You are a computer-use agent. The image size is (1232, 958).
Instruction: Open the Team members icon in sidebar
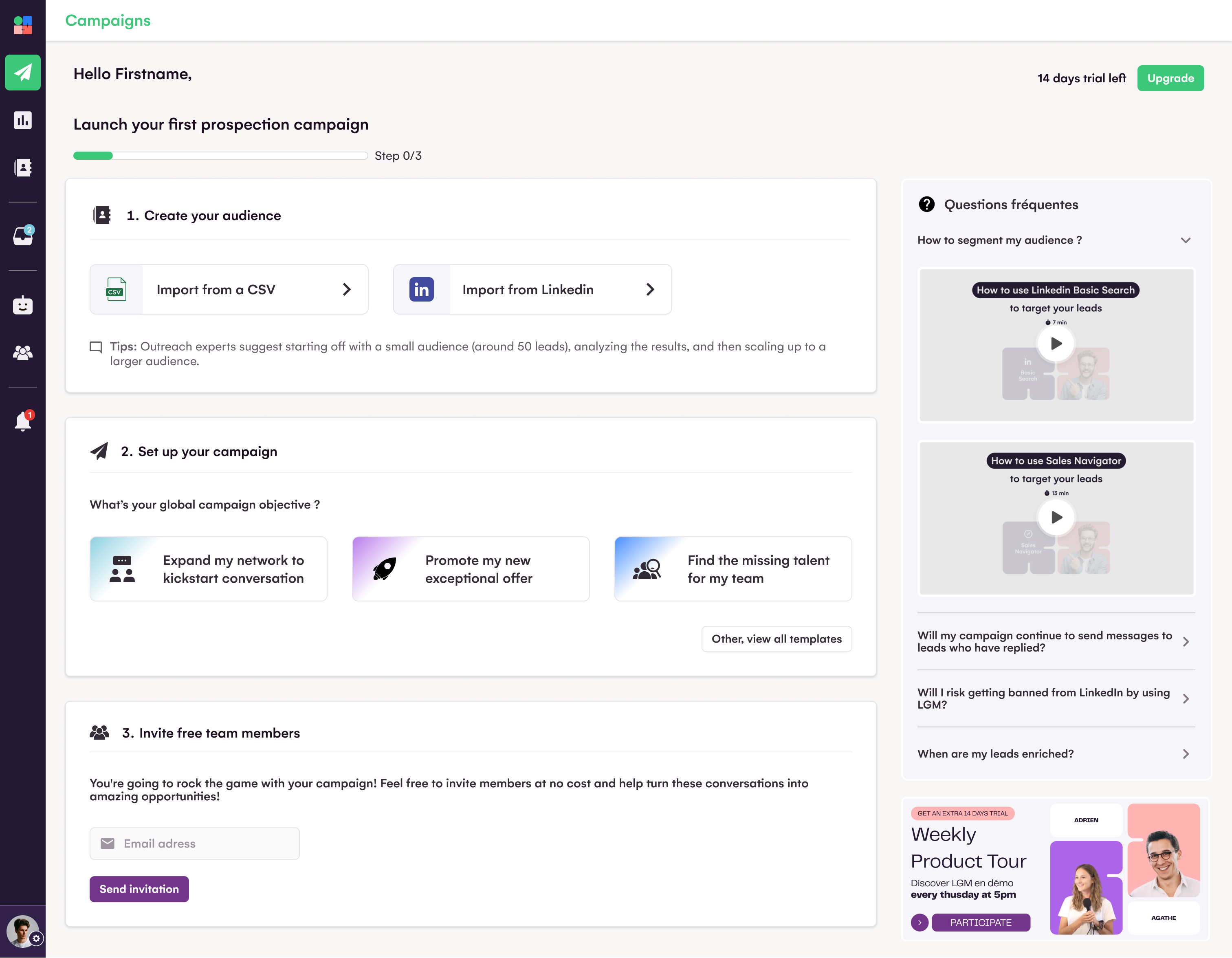(22, 352)
